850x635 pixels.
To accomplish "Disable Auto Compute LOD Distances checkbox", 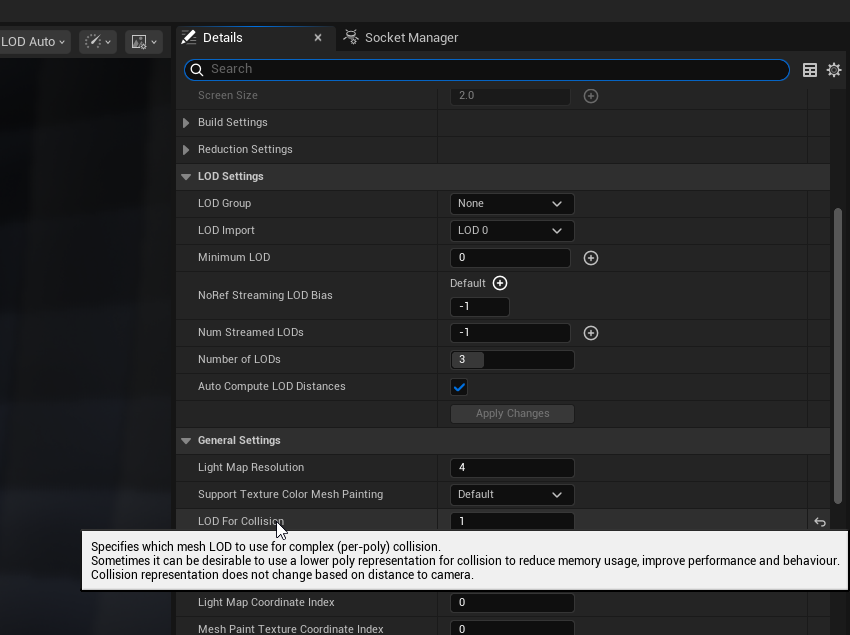I will click(x=459, y=387).
